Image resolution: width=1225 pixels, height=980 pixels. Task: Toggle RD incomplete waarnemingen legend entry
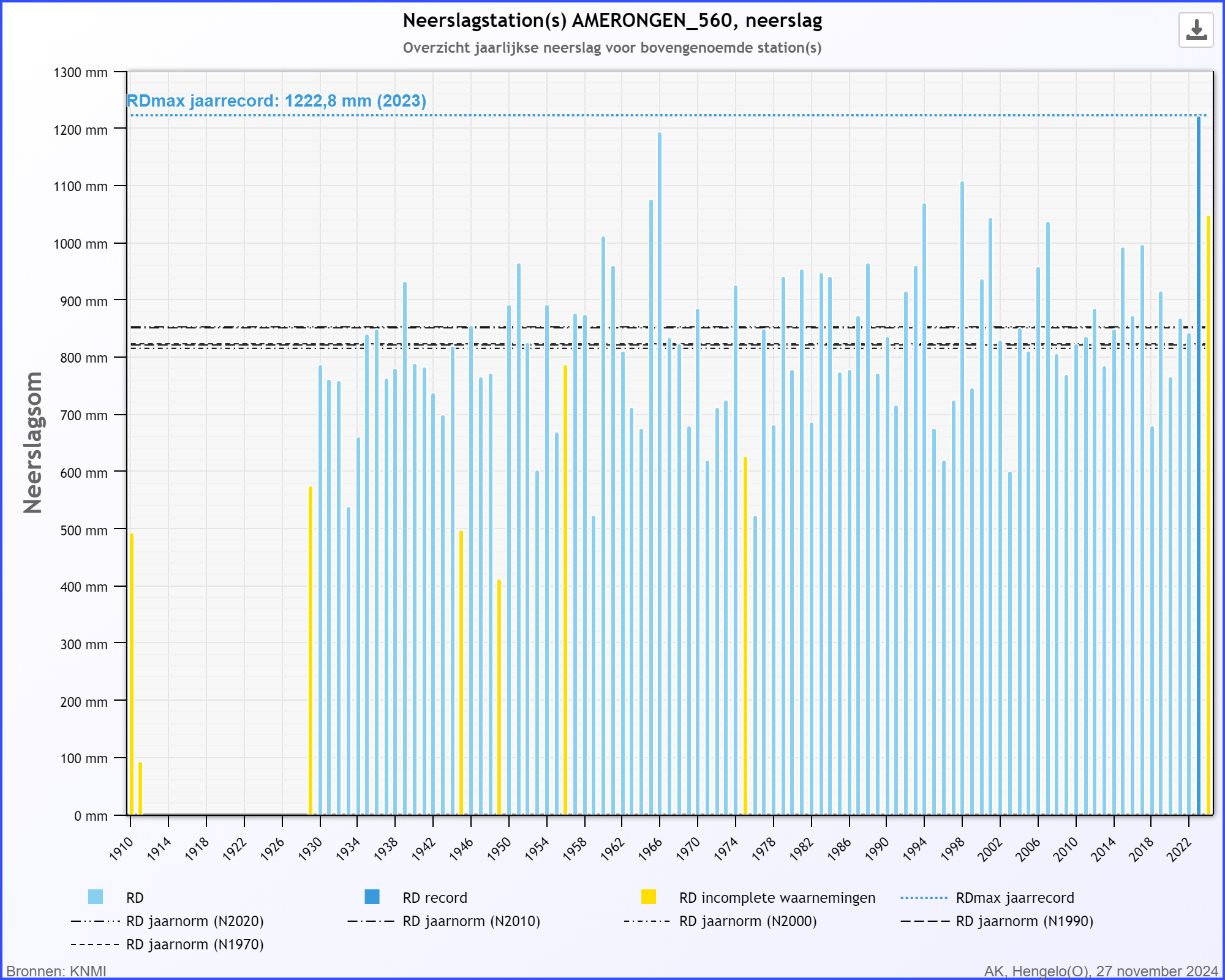click(777, 898)
